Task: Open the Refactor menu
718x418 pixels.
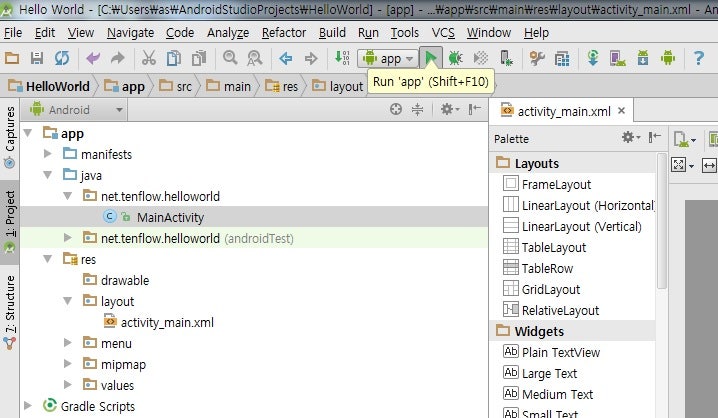Action: (x=283, y=33)
